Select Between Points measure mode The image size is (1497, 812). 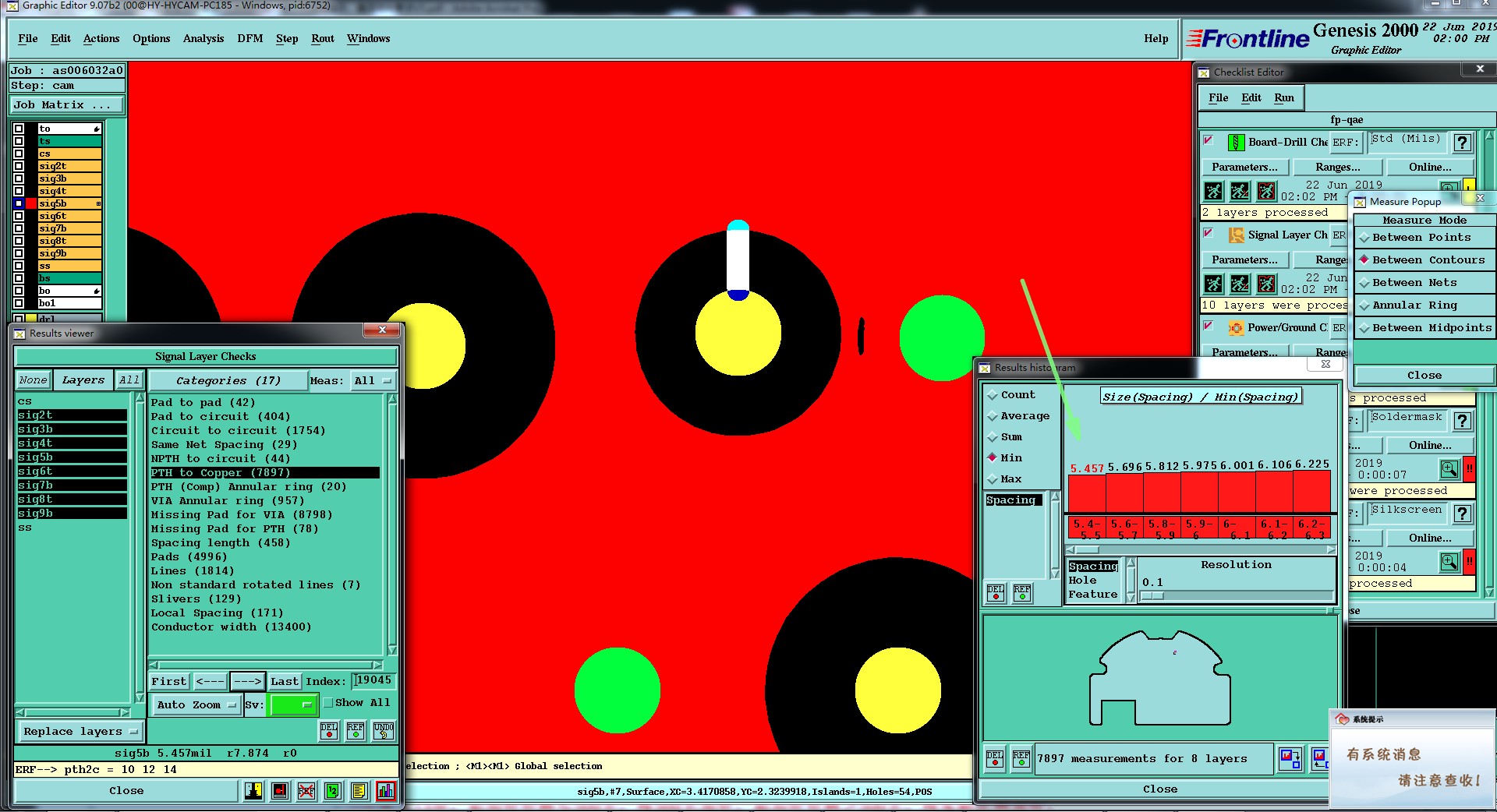tap(1424, 238)
